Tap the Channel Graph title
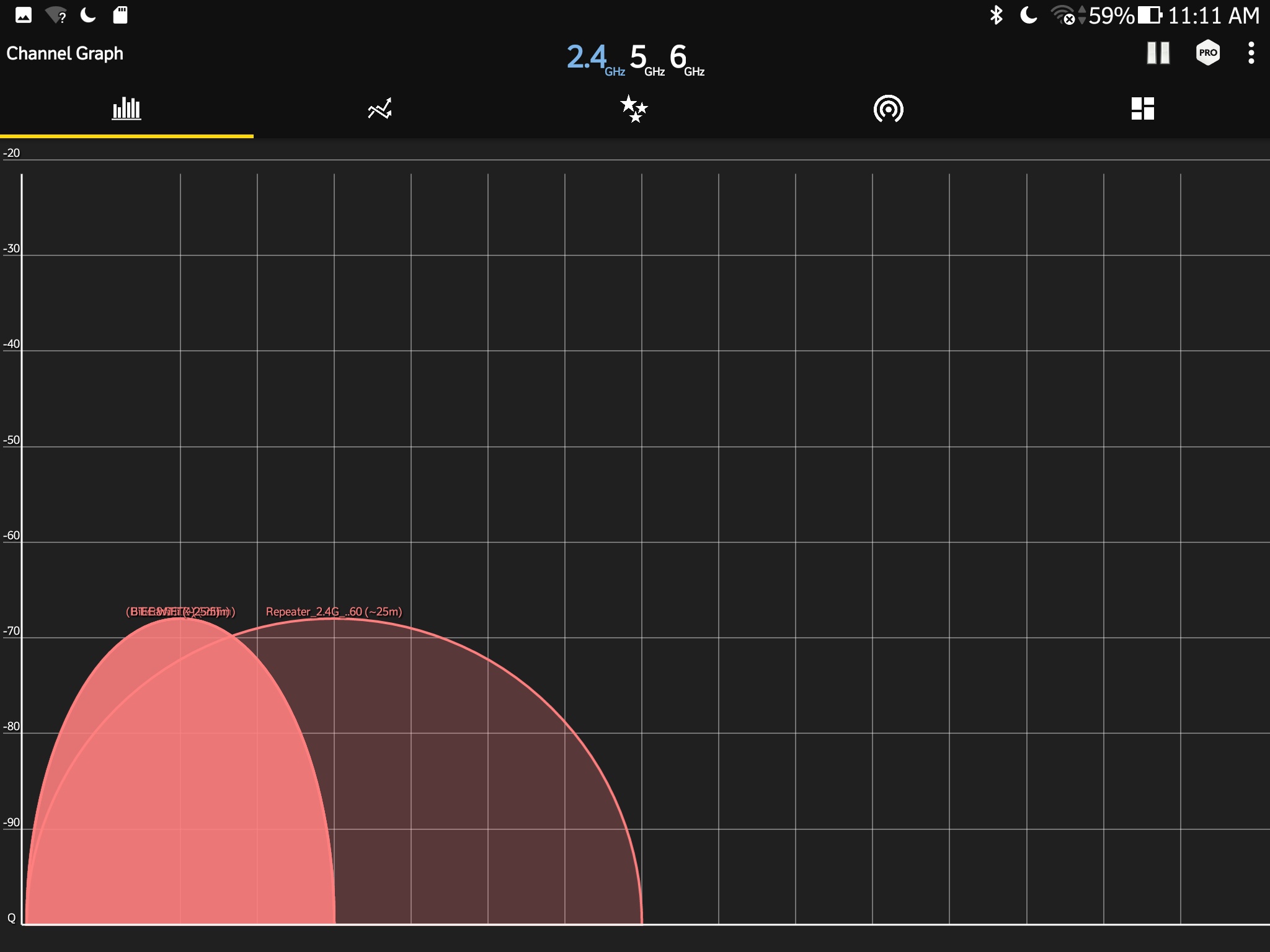Screen dimensions: 1270x952 65,54
